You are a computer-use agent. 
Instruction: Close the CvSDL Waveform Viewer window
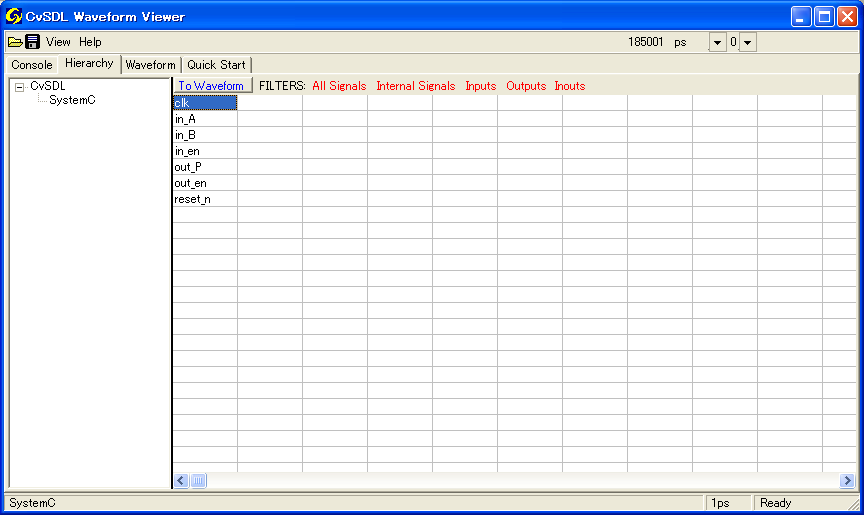pyautogui.click(x=847, y=17)
